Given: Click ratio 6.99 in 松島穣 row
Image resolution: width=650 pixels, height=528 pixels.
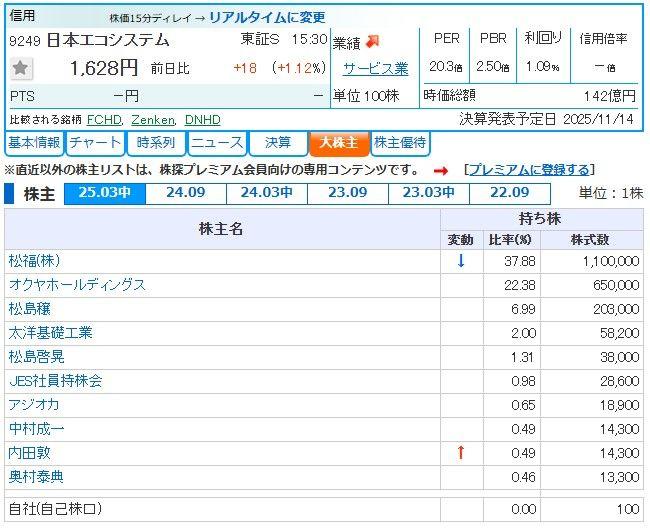Looking at the screenshot, I should (x=523, y=310).
